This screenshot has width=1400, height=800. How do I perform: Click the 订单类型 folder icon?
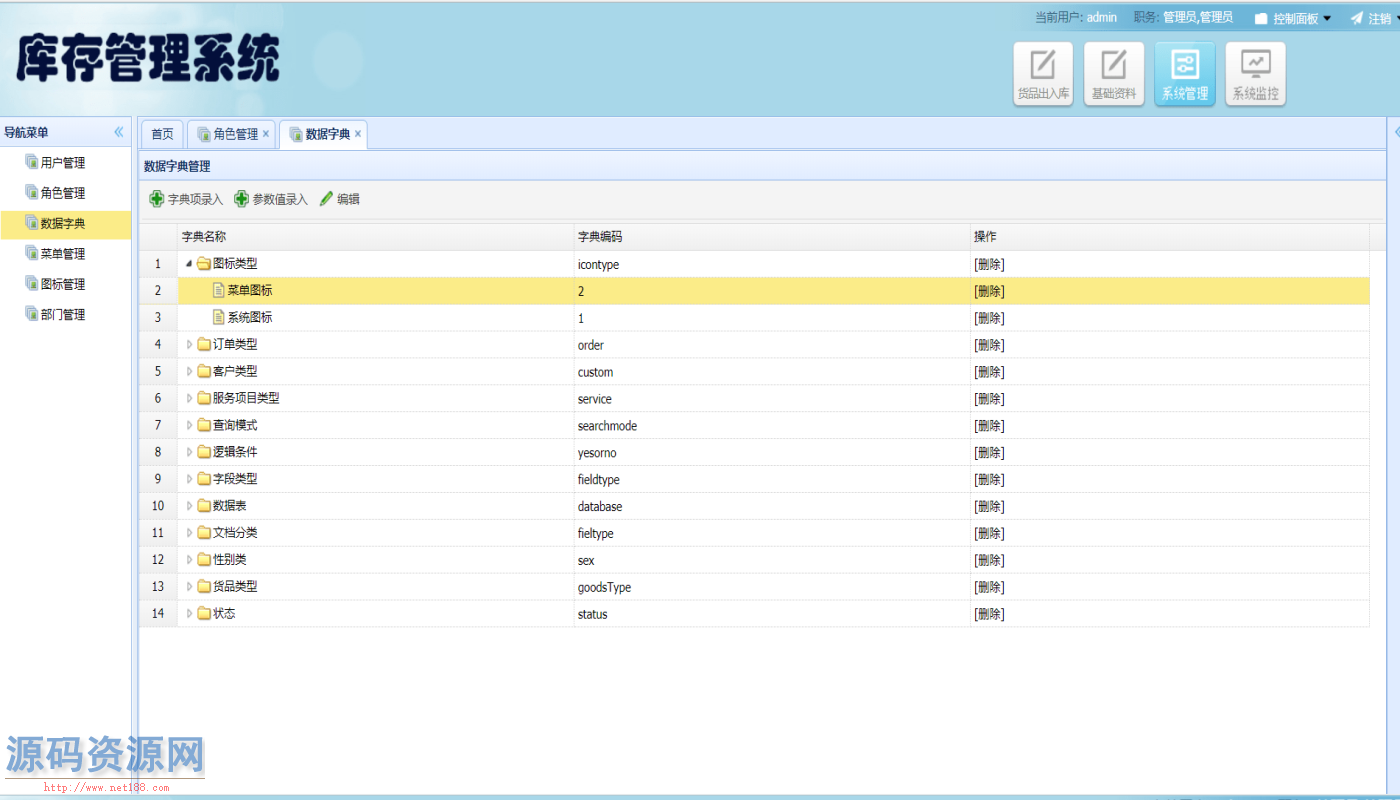coord(204,345)
